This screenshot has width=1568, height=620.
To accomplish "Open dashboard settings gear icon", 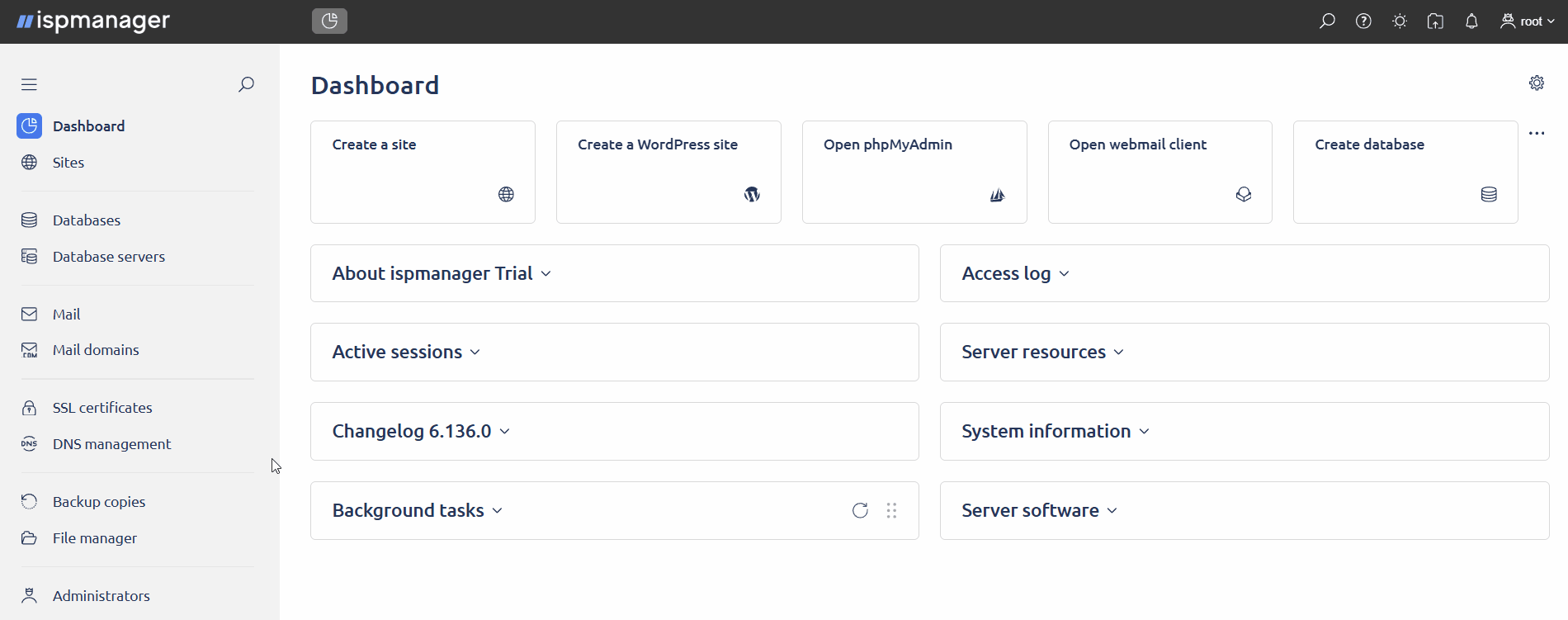I will coord(1536,83).
